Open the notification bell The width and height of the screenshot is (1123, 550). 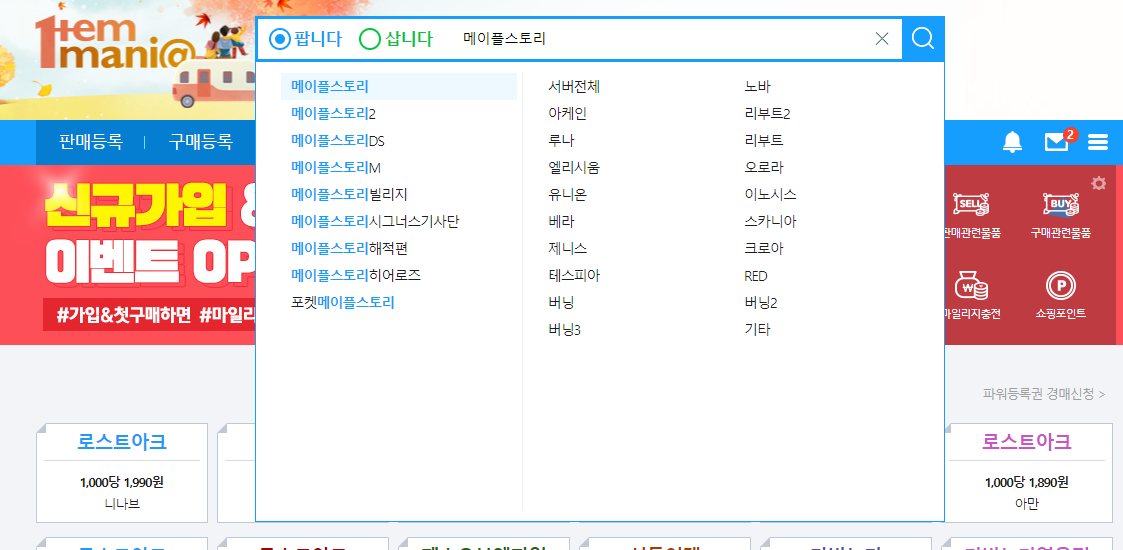[1012, 142]
